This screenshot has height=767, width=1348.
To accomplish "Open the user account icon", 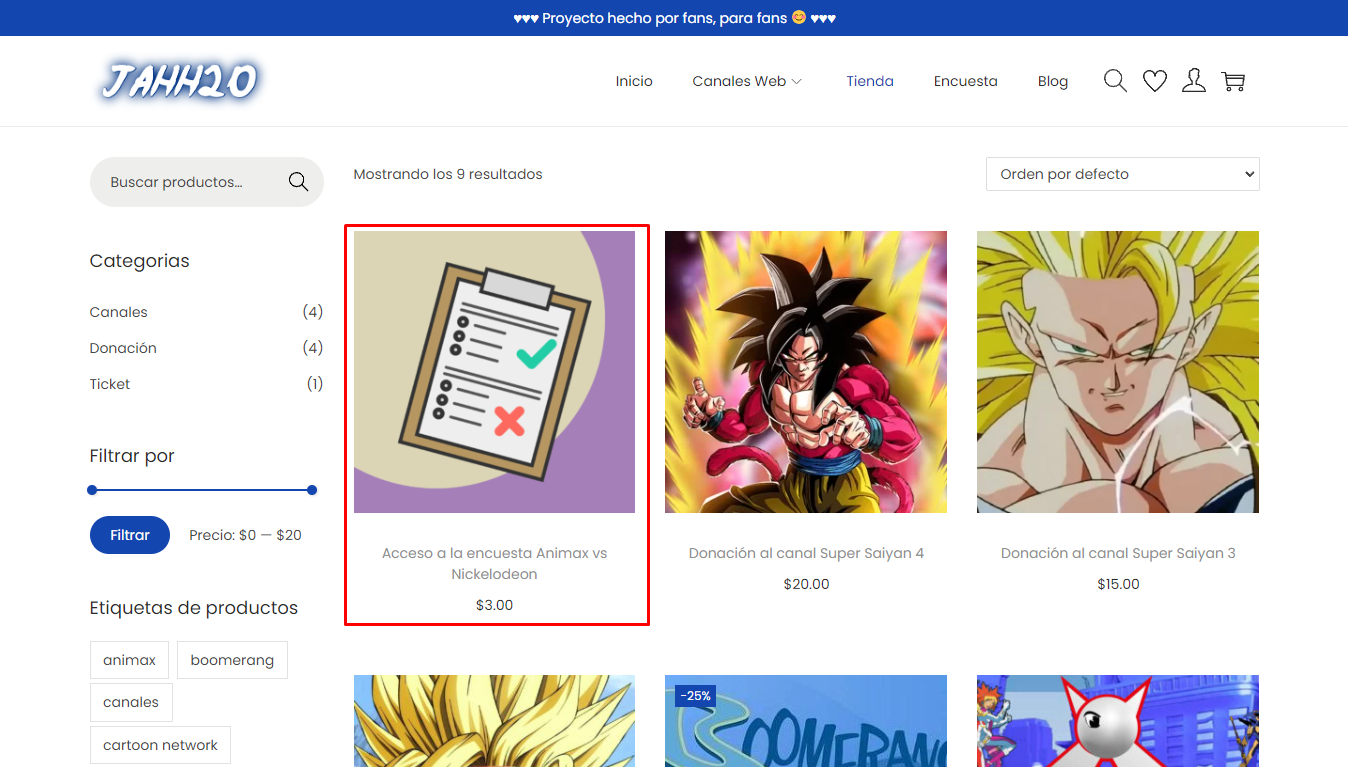I will pyautogui.click(x=1194, y=81).
